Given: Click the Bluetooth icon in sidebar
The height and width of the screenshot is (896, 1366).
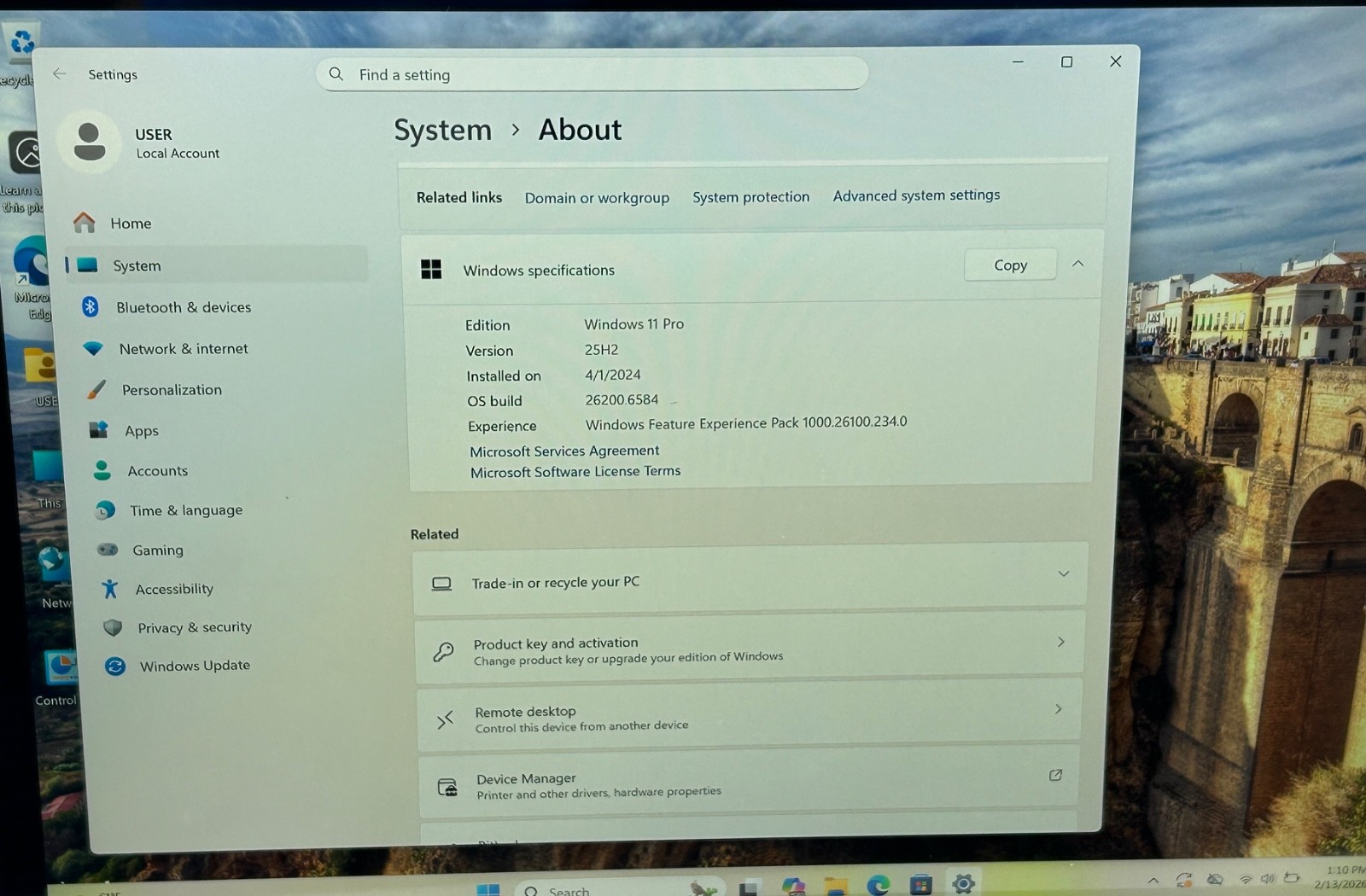Looking at the screenshot, I should tap(90, 306).
